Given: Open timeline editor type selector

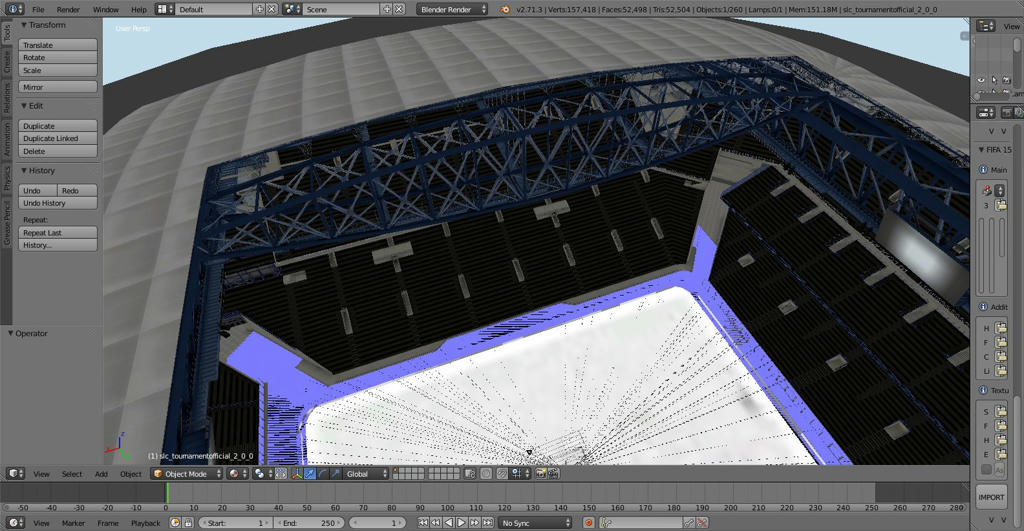Looking at the screenshot, I should (16, 523).
